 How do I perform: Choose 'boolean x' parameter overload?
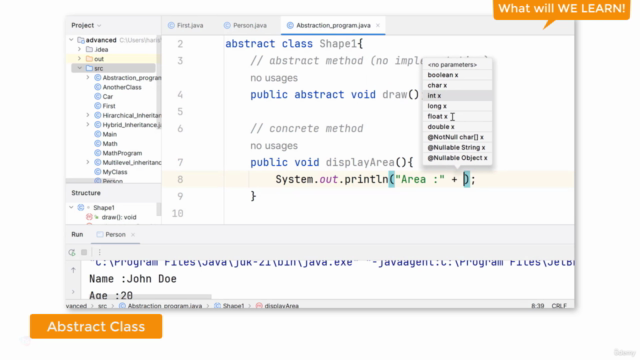(457, 75)
